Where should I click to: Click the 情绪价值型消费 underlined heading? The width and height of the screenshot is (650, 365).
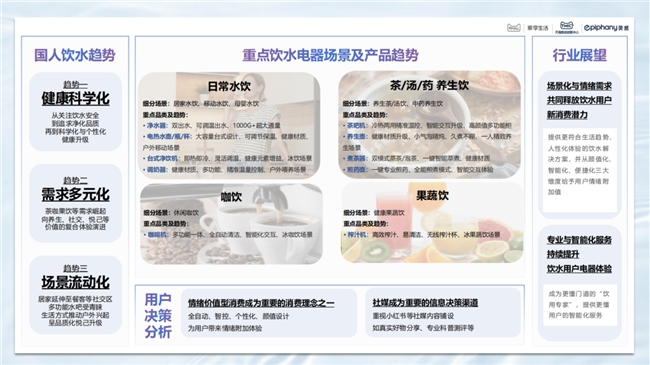point(261,303)
